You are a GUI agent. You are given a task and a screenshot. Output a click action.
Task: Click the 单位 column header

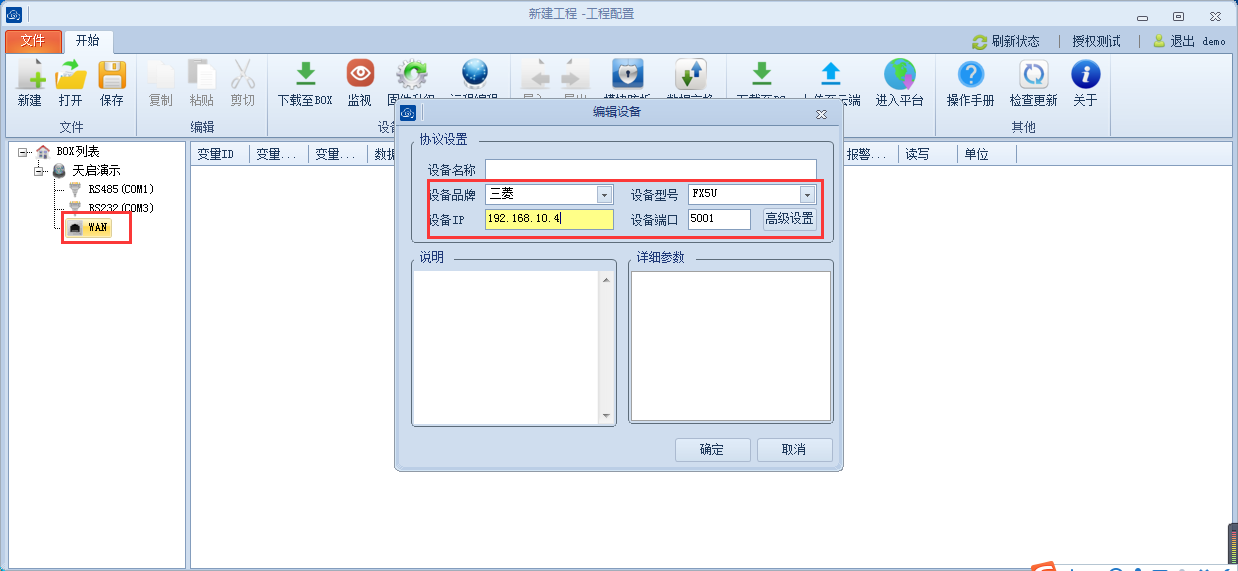click(986, 154)
